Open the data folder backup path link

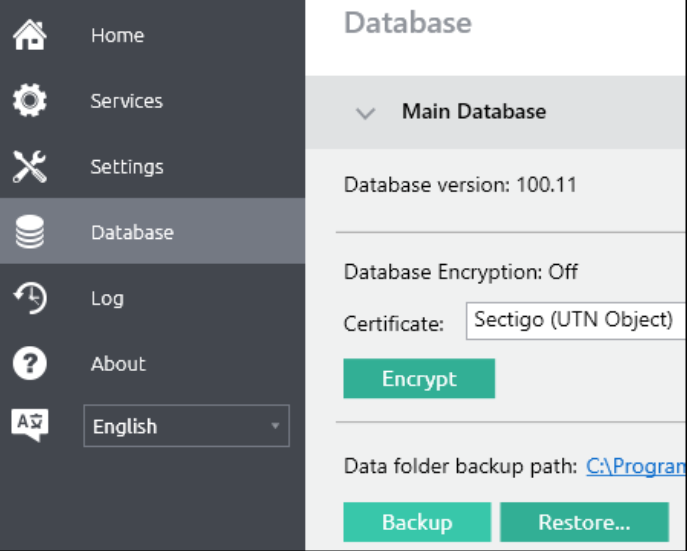click(635, 466)
